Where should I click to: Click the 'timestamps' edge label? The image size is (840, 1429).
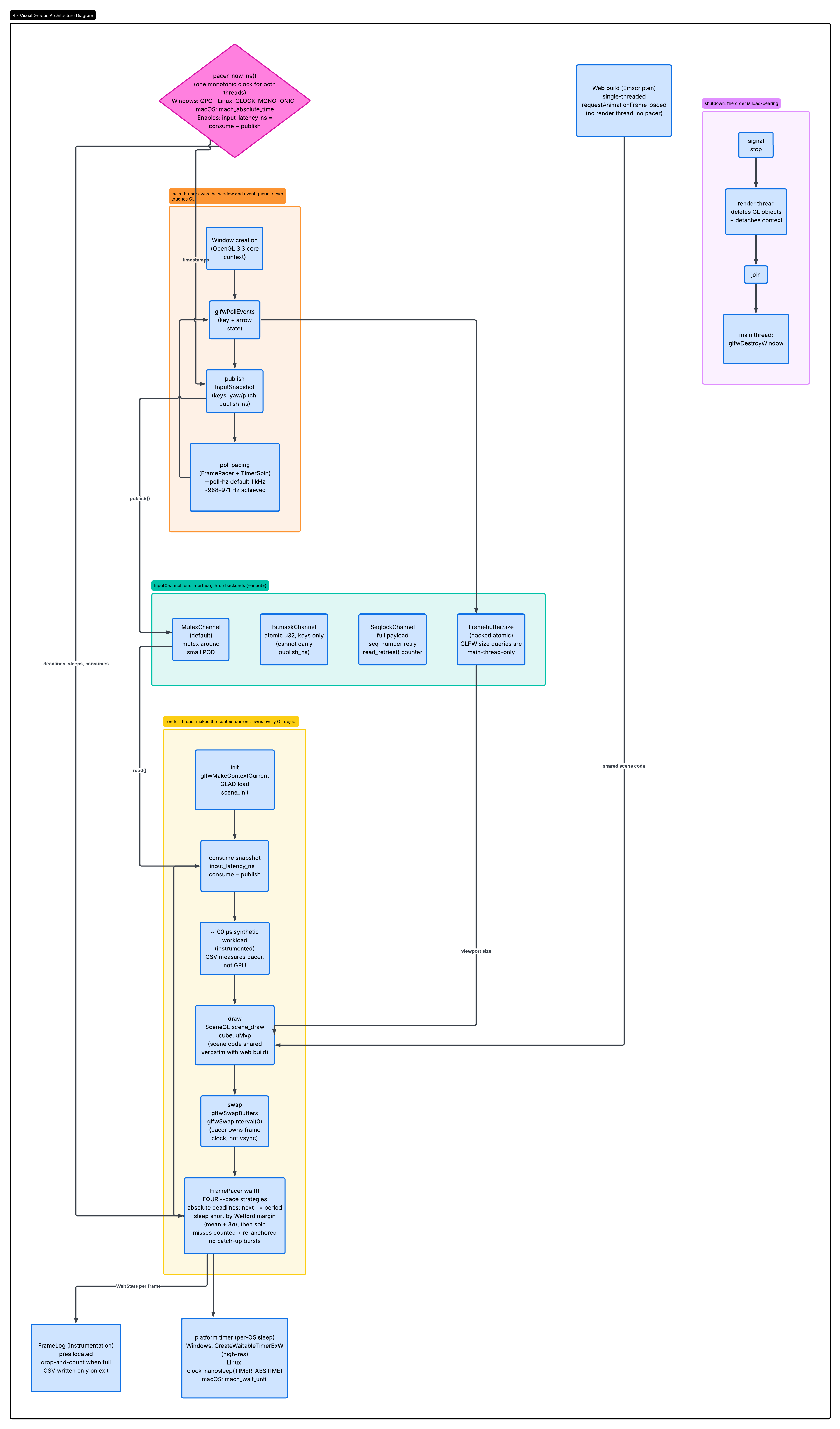pos(195,260)
